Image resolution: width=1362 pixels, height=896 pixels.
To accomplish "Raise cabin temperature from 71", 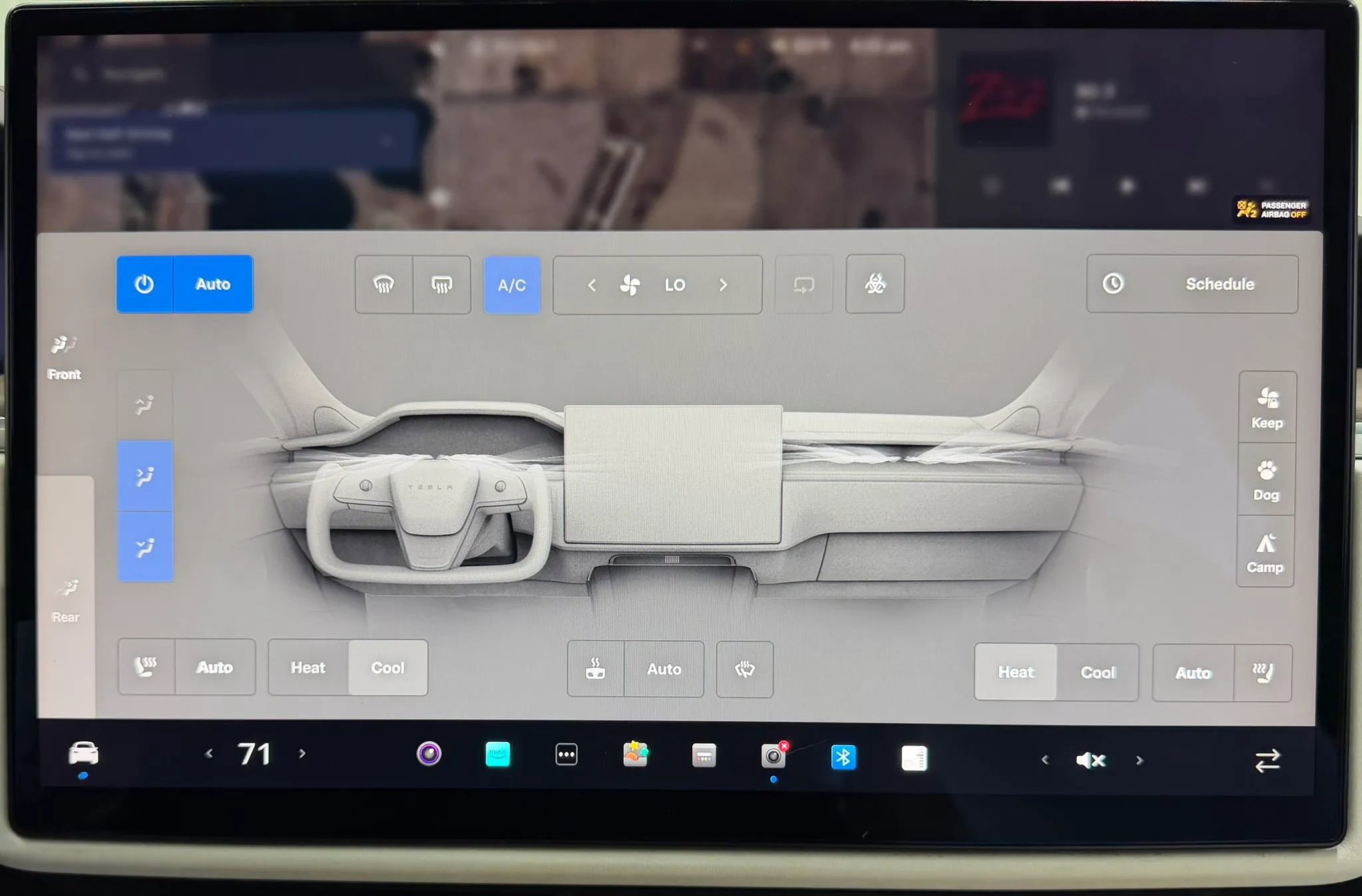I will click(303, 754).
